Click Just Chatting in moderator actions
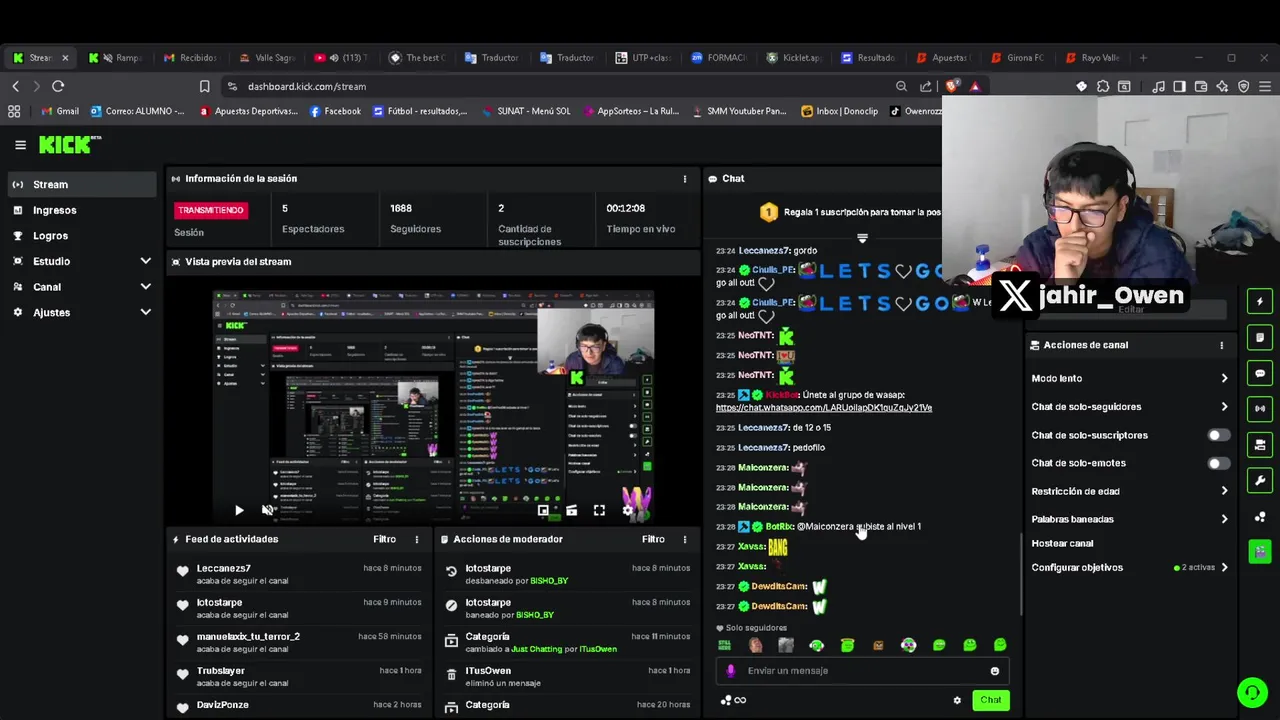The image size is (1280, 720). point(538,649)
